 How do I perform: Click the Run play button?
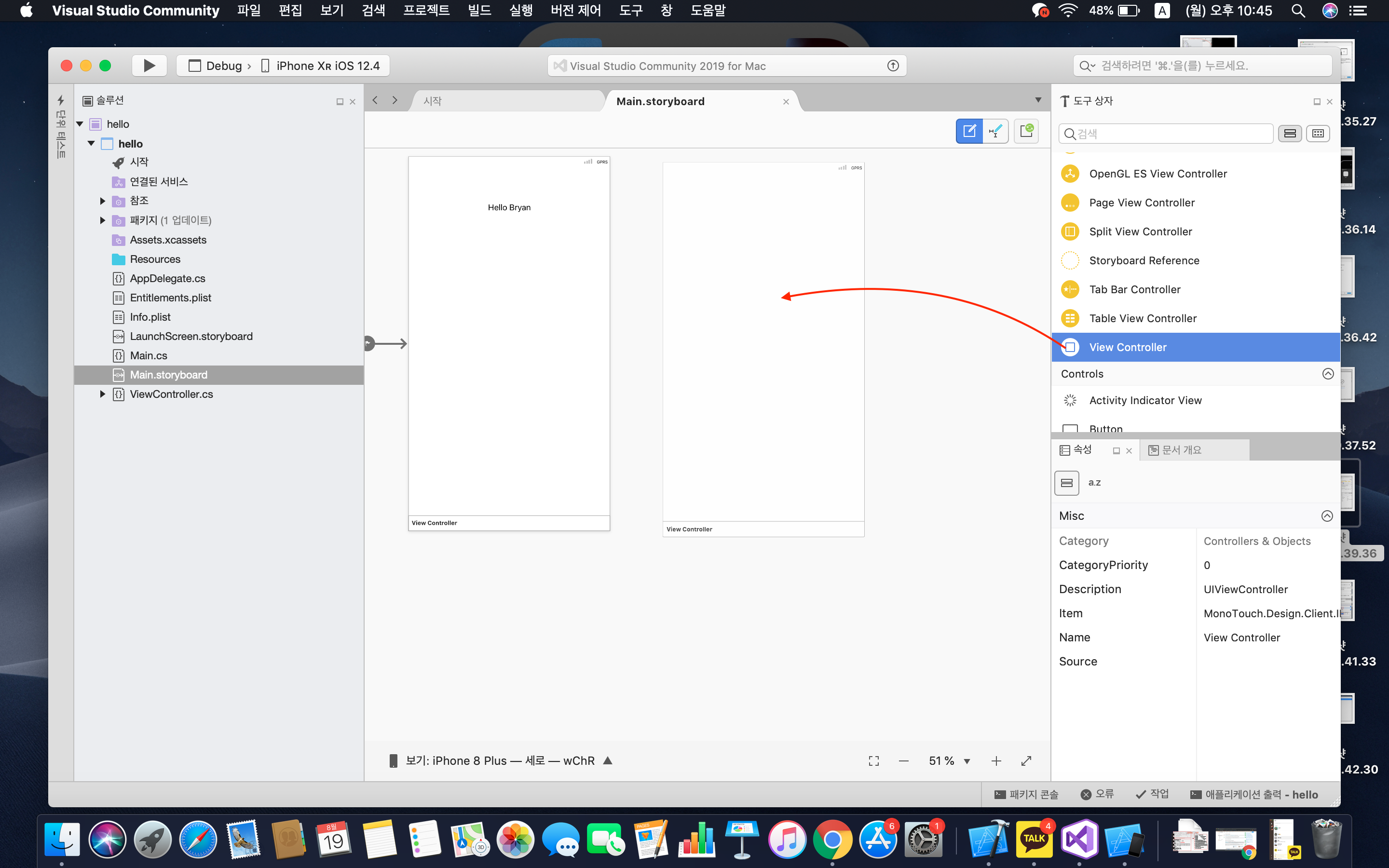tap(149, 66)
